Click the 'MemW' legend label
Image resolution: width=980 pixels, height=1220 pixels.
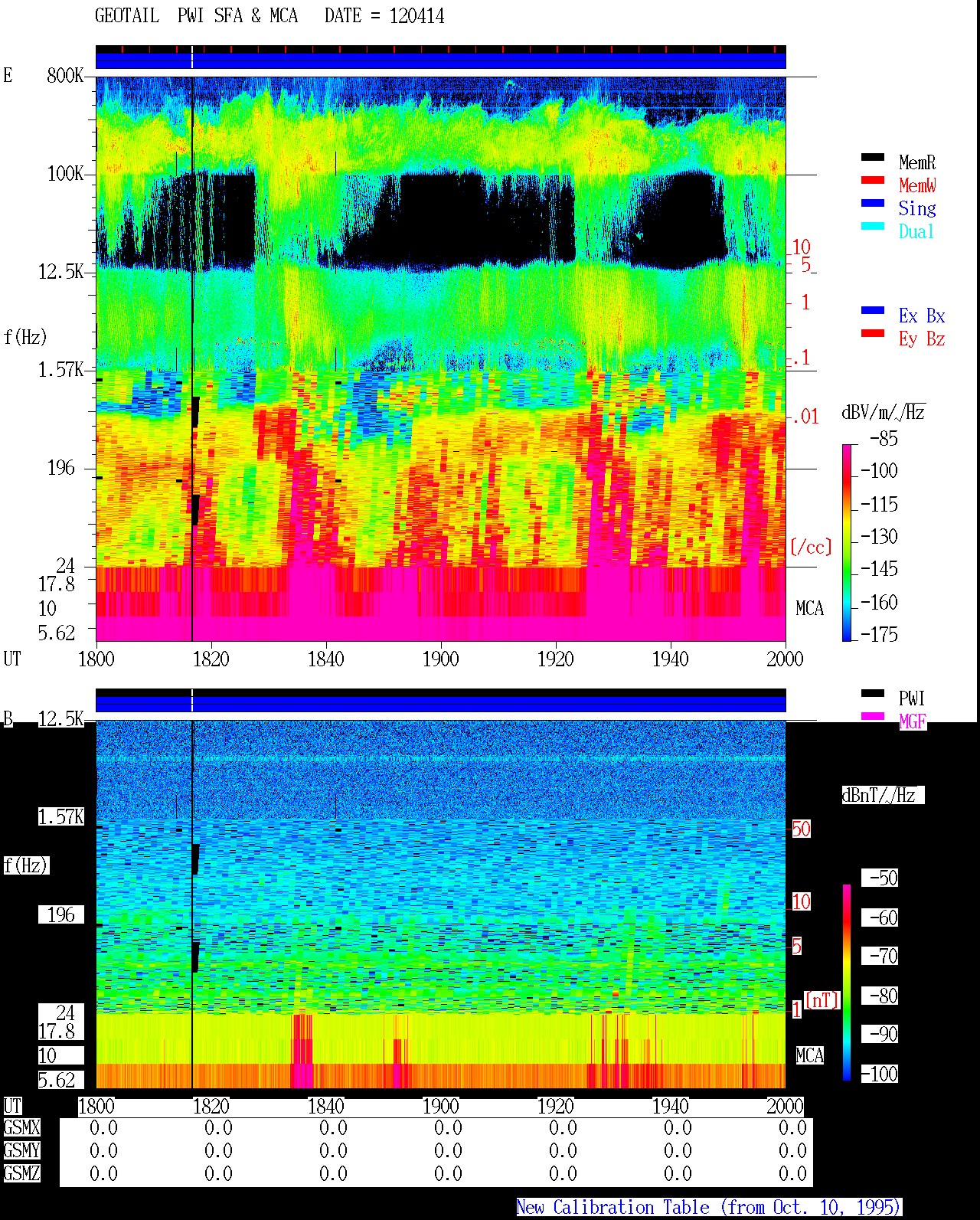coord(917,185)
